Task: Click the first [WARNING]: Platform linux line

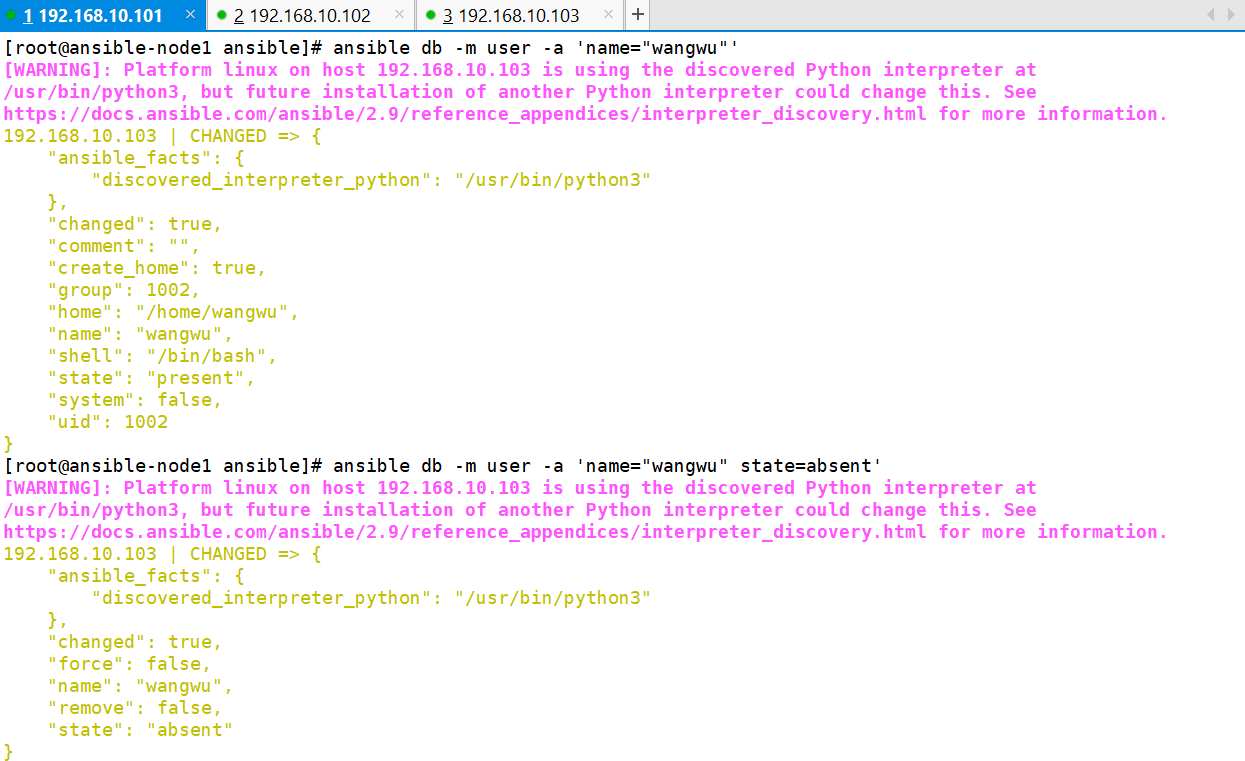Action: tap(520, 70)
